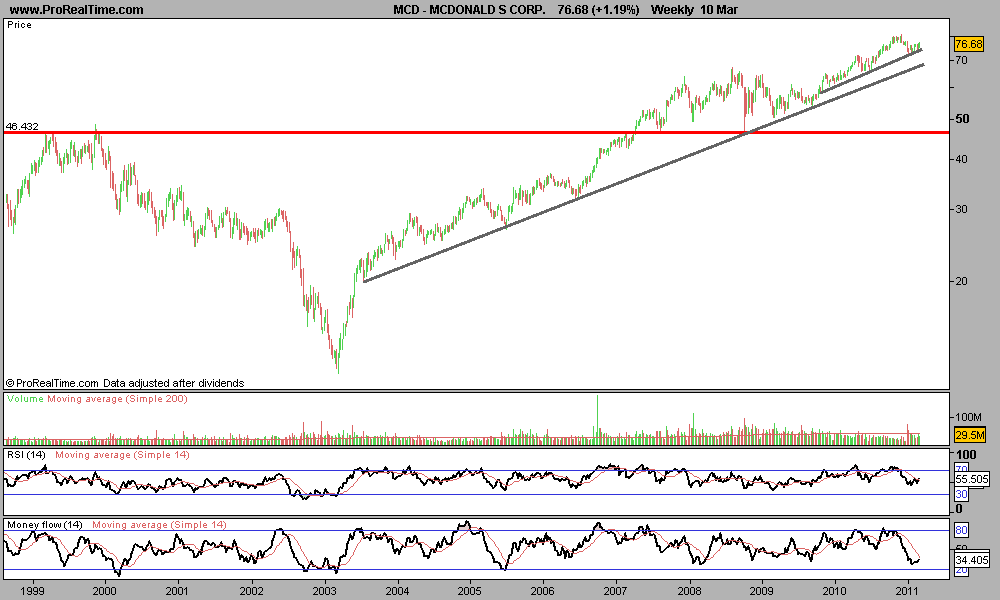Viewport: 1000px width, 600px height.
Task: Click the 50 price axis label
Action: [961, 119]
